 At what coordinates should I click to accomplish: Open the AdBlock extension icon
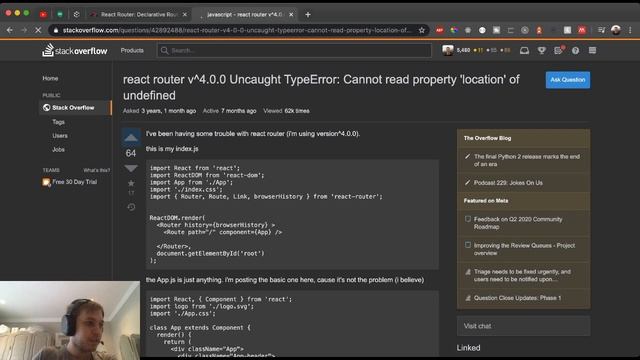point(440,30)
